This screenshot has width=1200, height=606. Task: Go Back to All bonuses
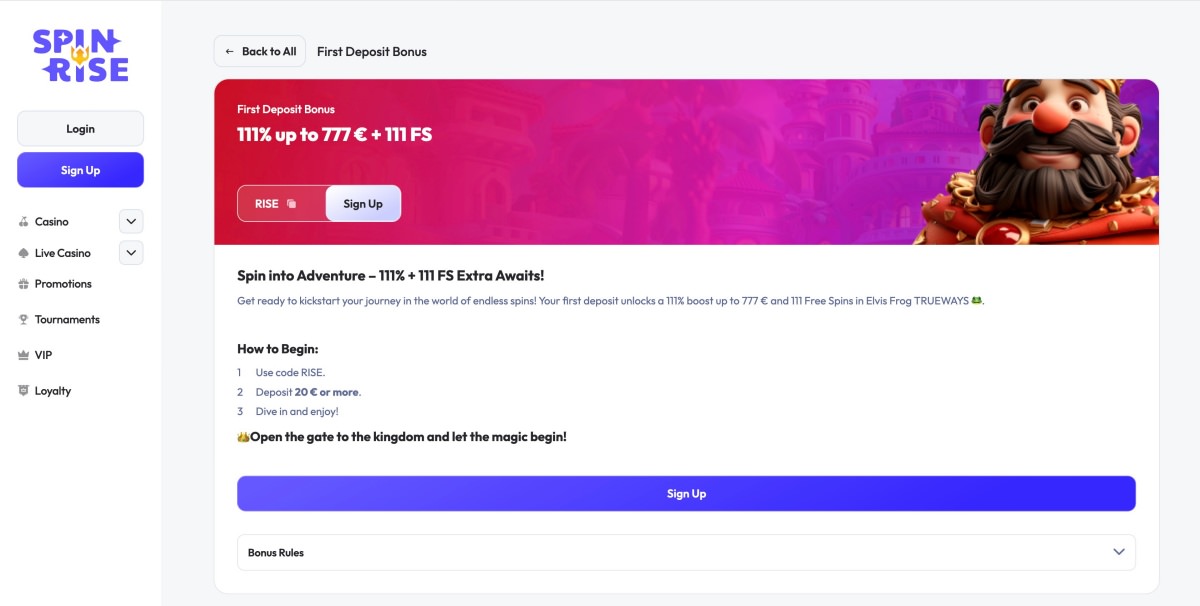click(260, 51)
